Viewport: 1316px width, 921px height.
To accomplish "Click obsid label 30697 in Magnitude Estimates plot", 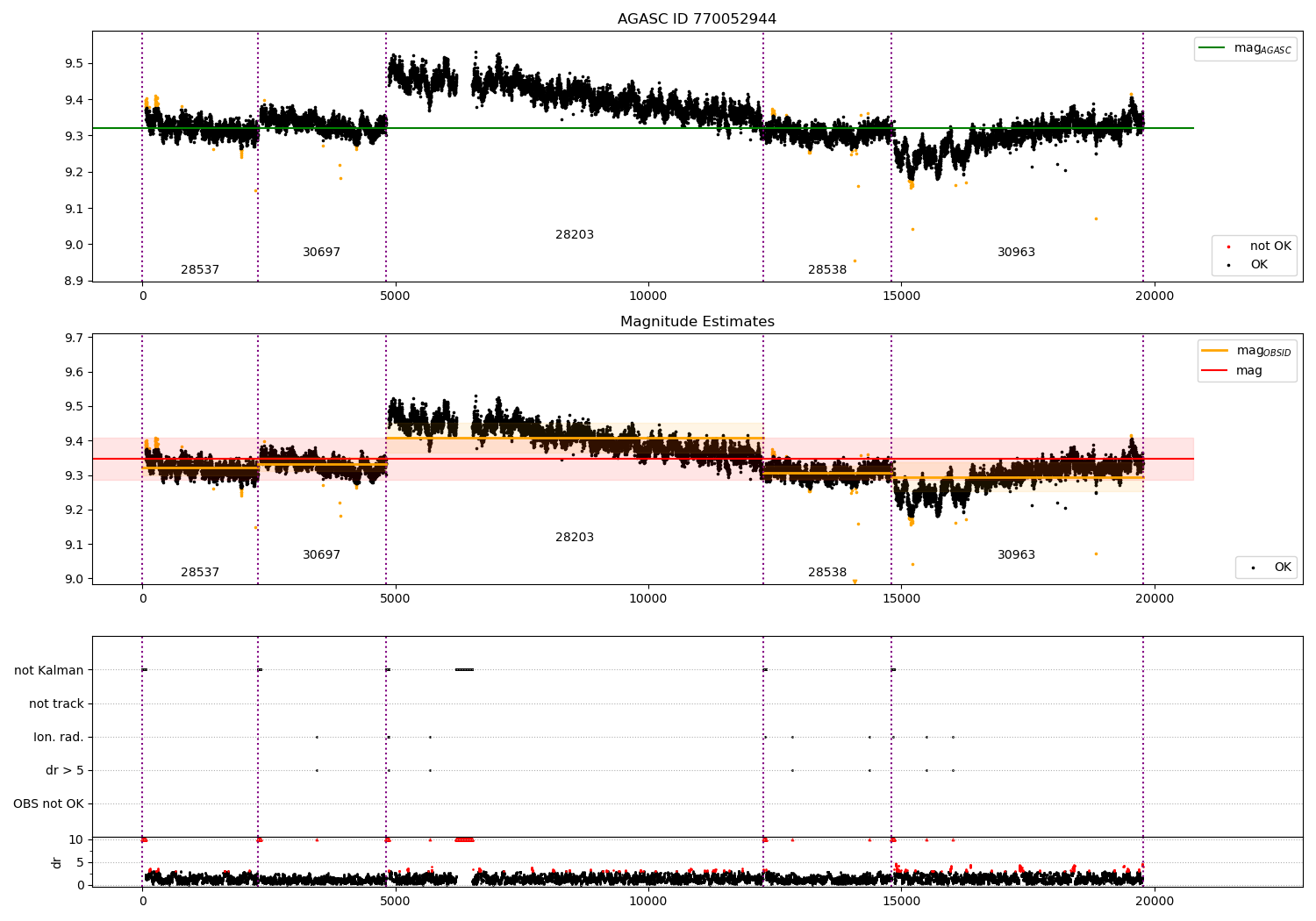I will [x=321, y=555].
